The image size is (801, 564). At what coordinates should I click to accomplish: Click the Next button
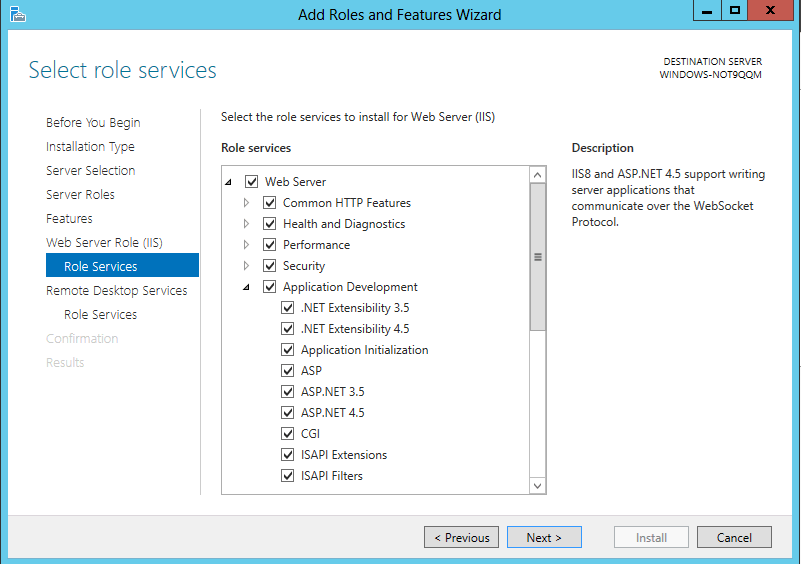543,537
